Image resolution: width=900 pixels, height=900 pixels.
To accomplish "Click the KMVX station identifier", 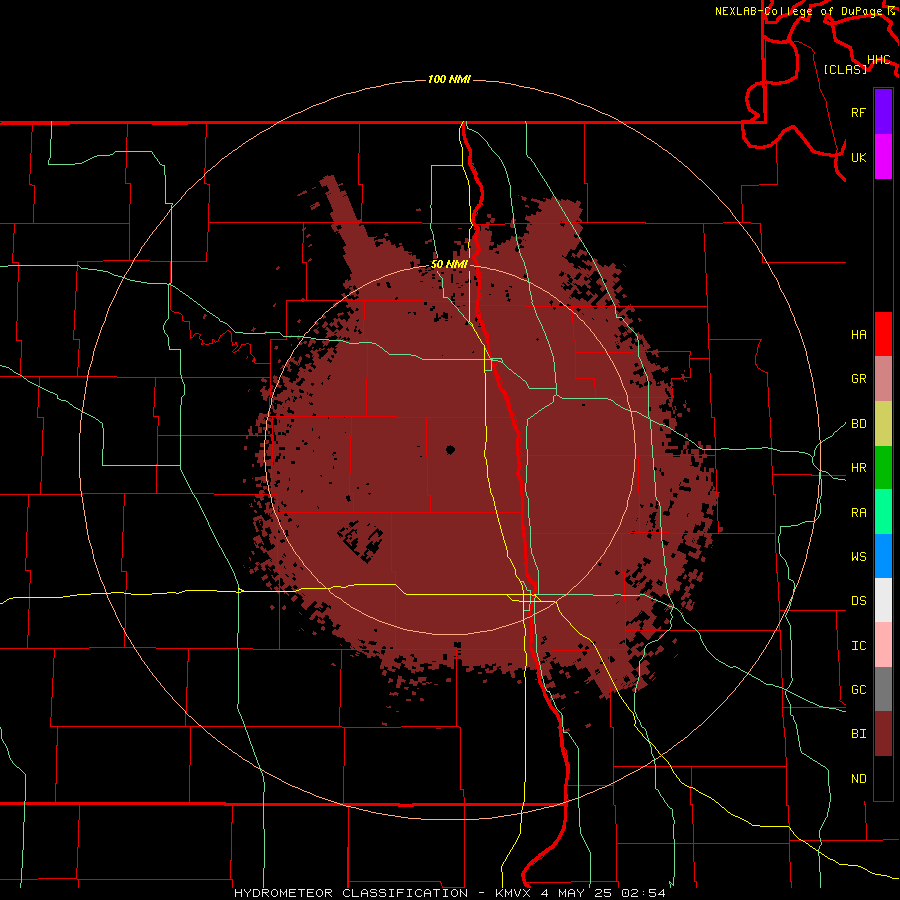I will coord(513,893).
